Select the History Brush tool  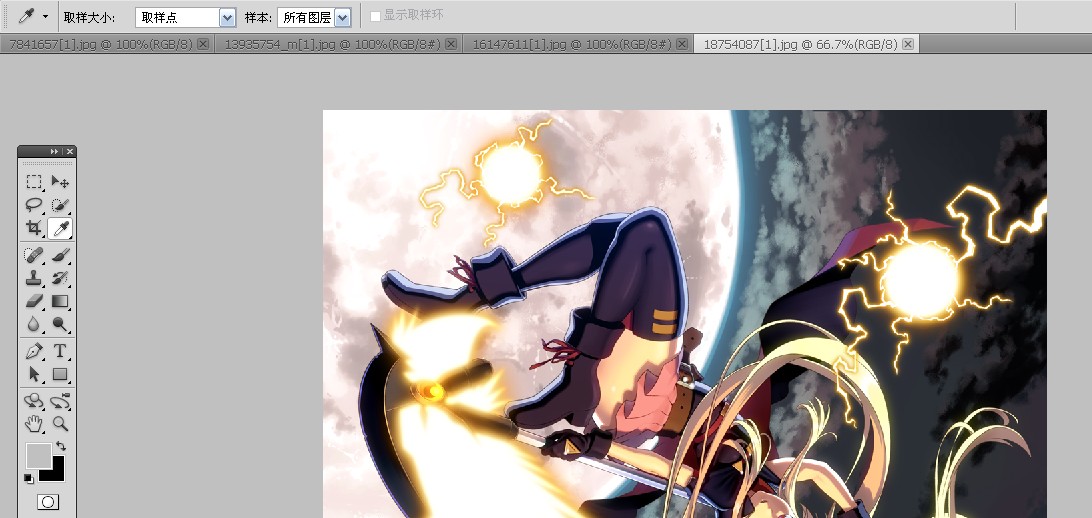pyautogui.click(x=60, y=278)
